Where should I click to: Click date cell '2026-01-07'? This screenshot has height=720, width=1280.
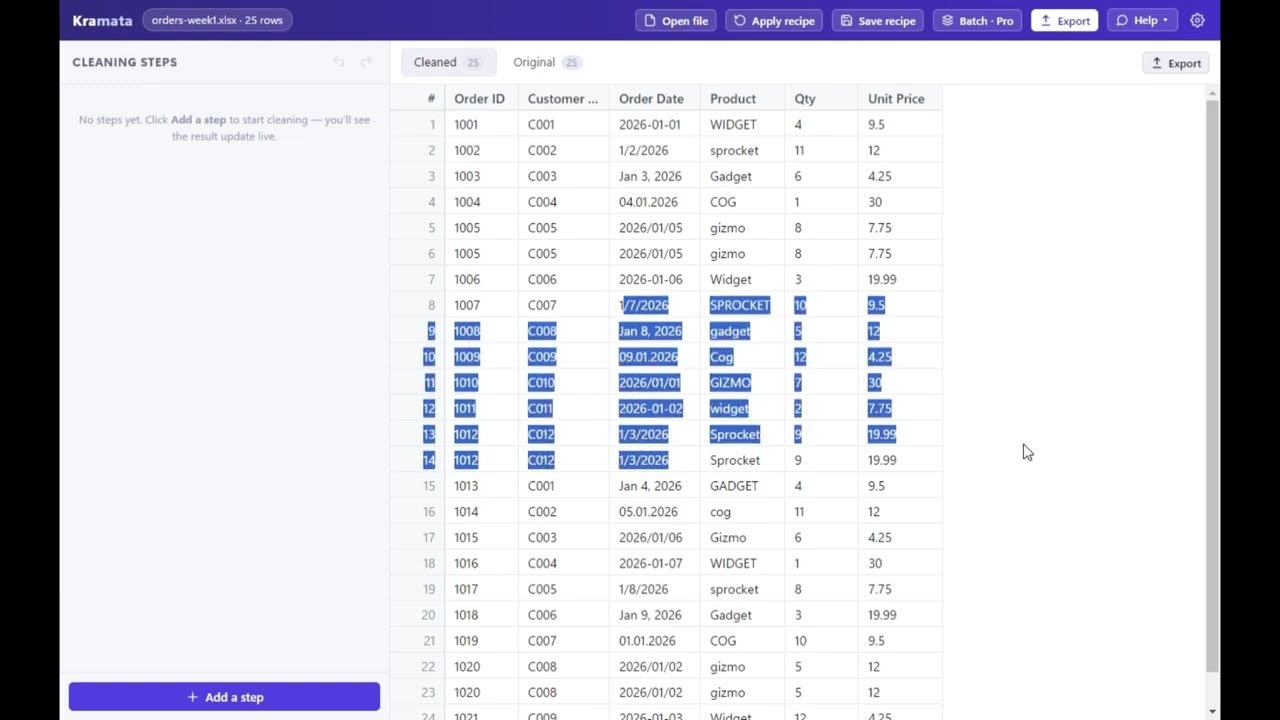(x=654, y=563)
